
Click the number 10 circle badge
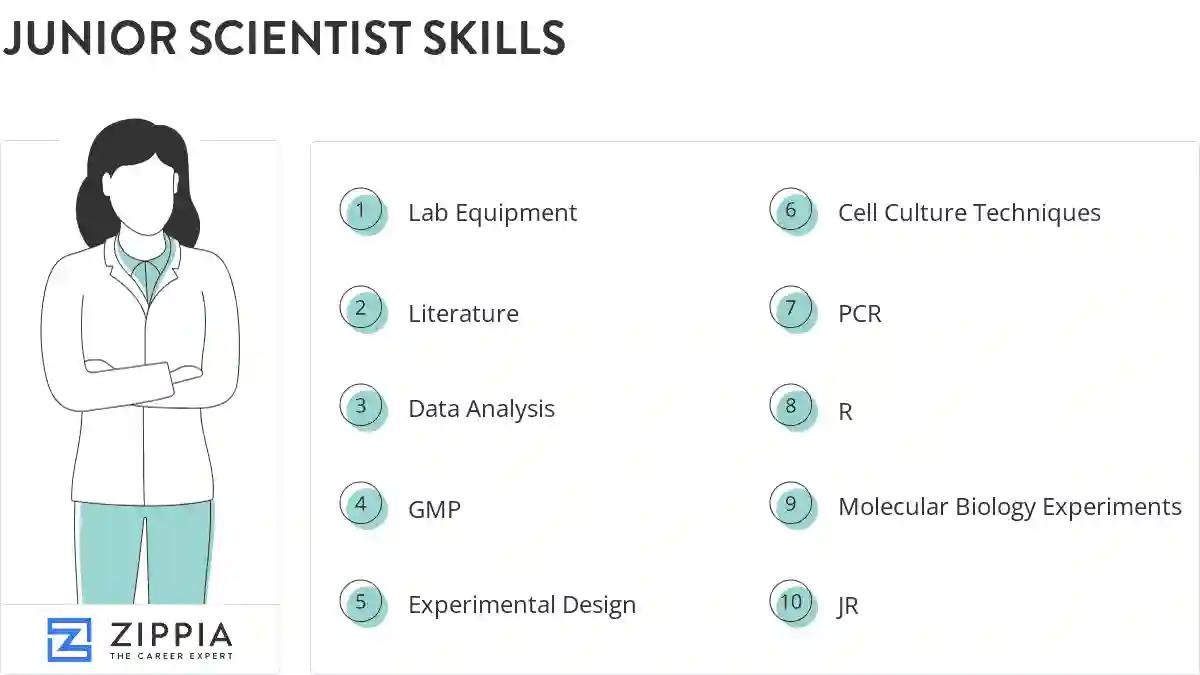[x=791, y=602]
